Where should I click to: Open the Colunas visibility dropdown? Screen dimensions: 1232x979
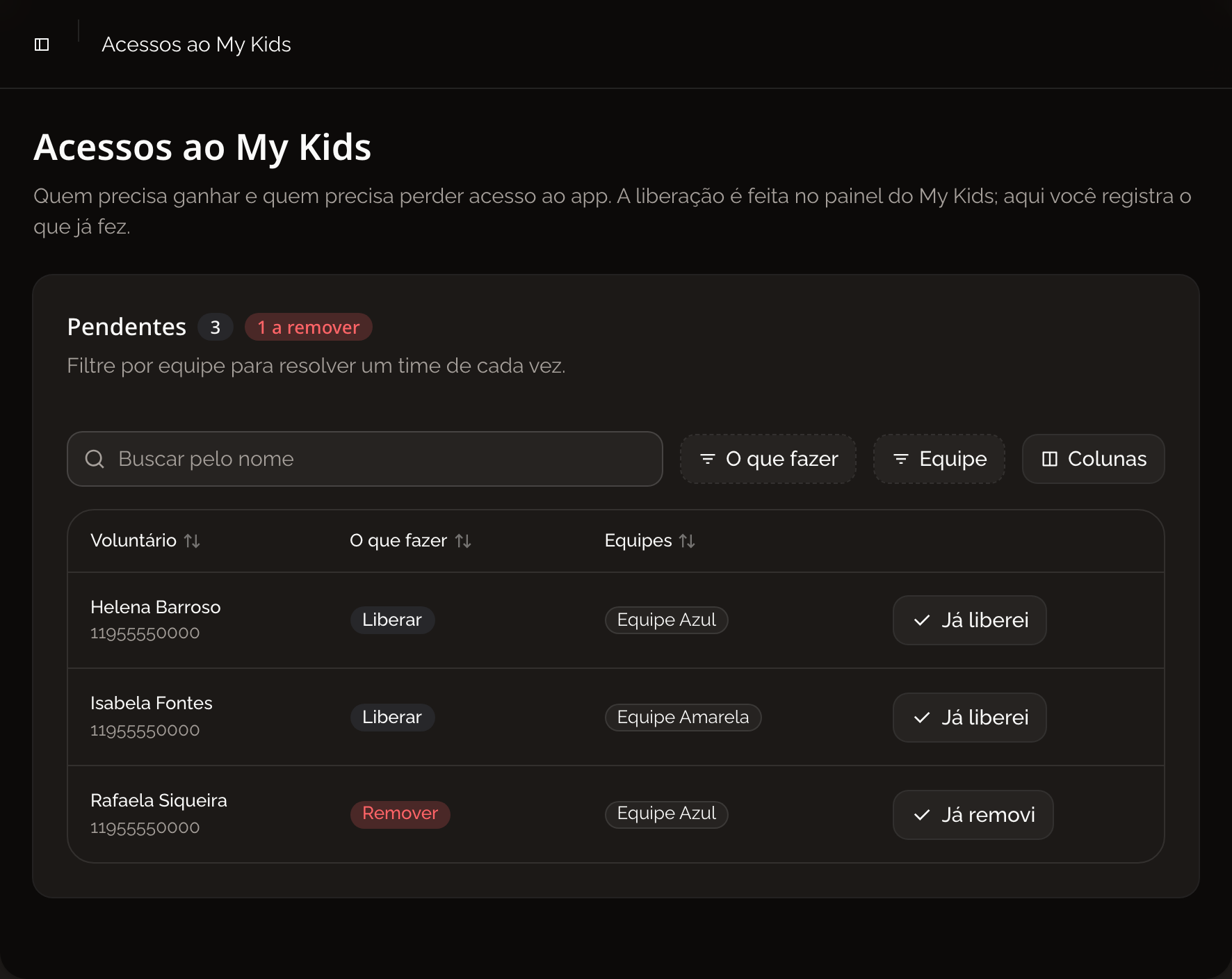click(1094, 459)
